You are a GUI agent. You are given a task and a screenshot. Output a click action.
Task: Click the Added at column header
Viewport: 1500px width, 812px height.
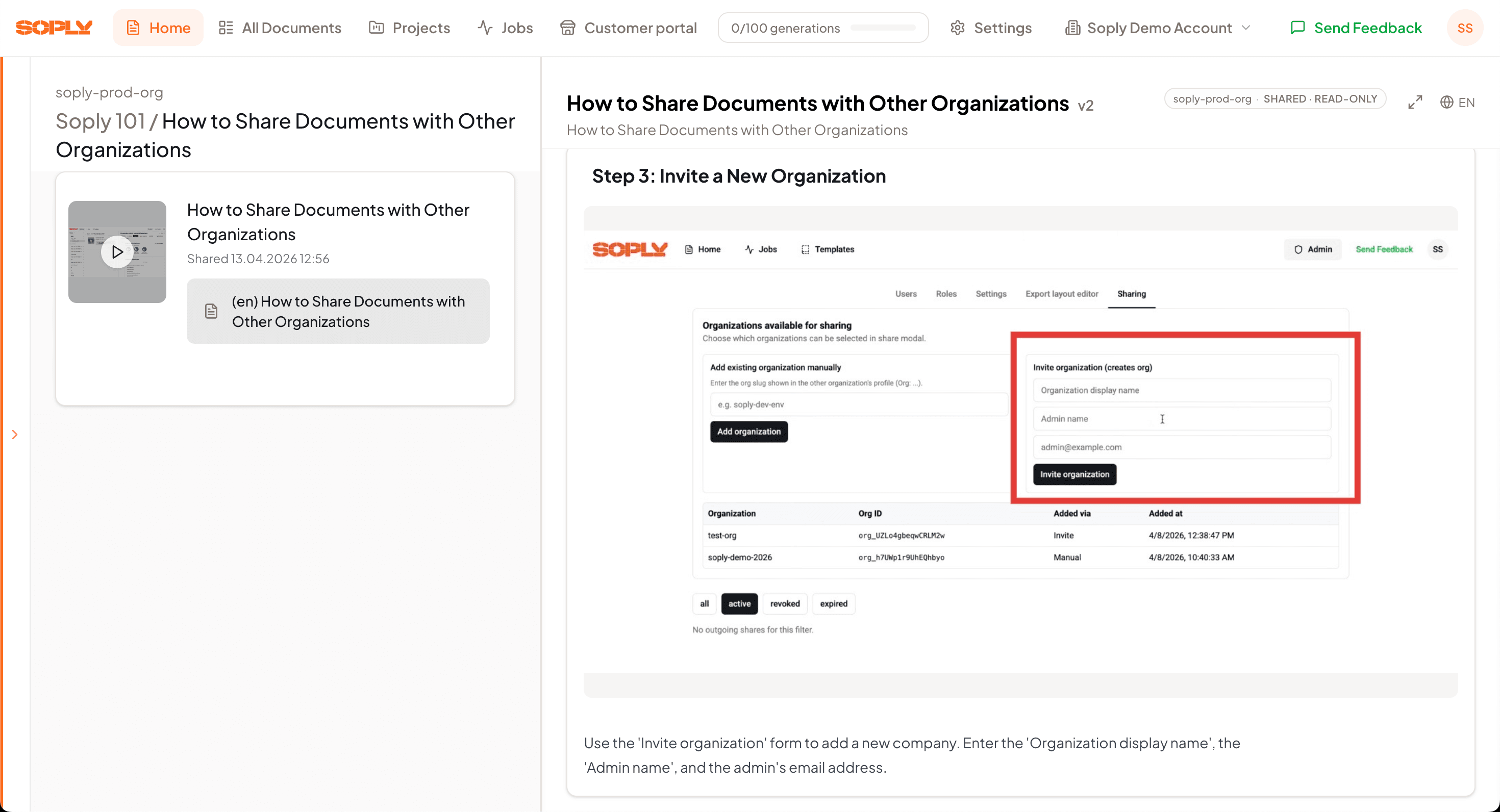point(1165,513)
